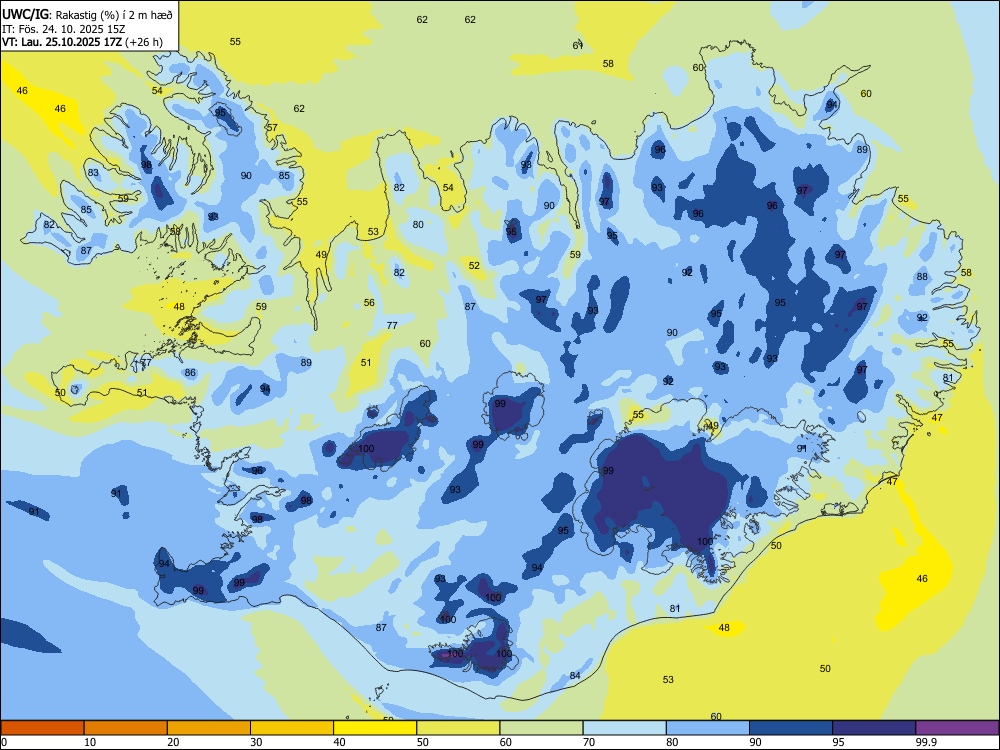
Task: Select the bright yellow 40–50 legend swatch
Action: point(375,728)
